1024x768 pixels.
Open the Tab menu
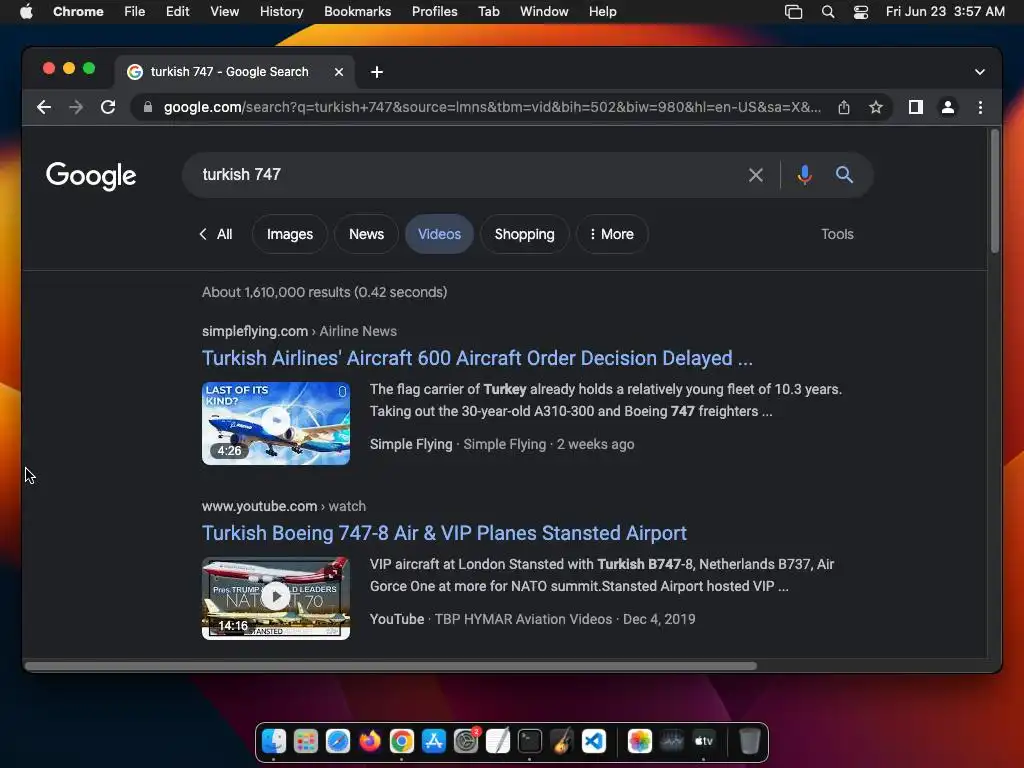(x=488, y=11)
